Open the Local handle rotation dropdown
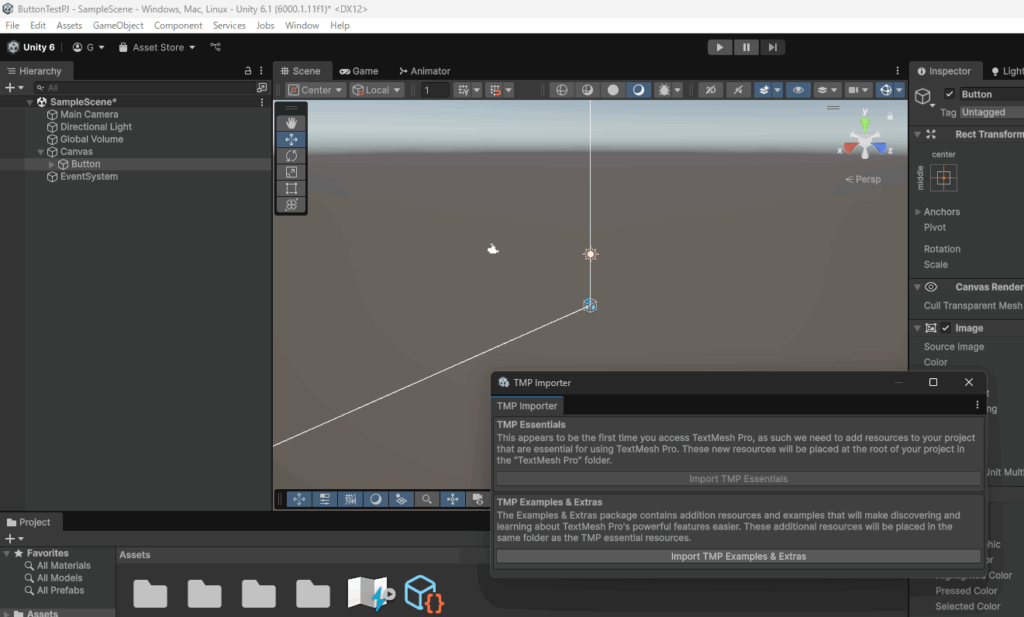Viewport: 1024px width, 617px height. click(x=376, y=90)
